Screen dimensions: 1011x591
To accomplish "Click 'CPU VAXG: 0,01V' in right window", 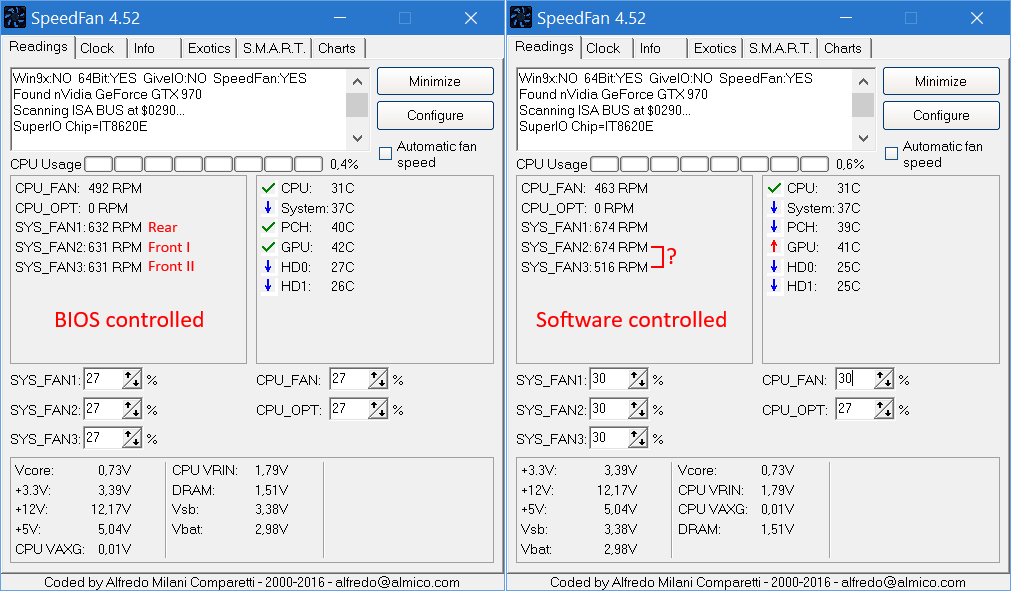I will (x=736, y=510).
